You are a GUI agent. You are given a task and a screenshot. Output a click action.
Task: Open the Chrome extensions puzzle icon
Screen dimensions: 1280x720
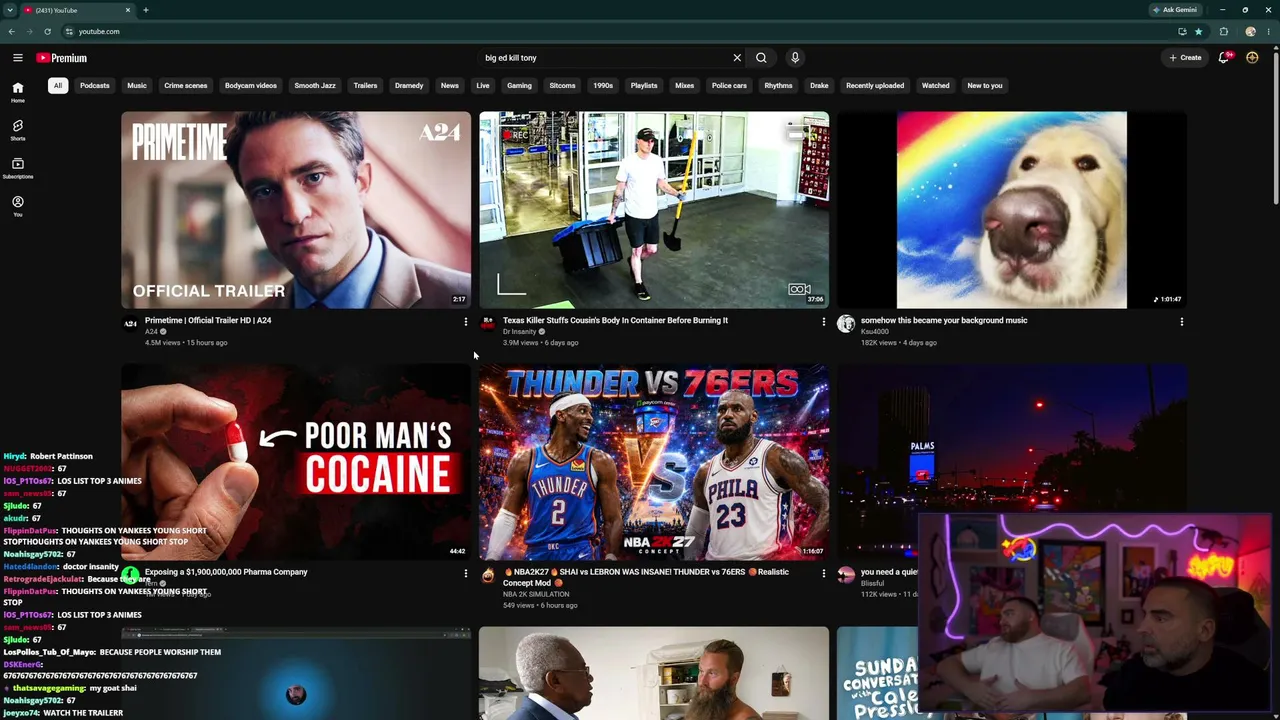1224,31
